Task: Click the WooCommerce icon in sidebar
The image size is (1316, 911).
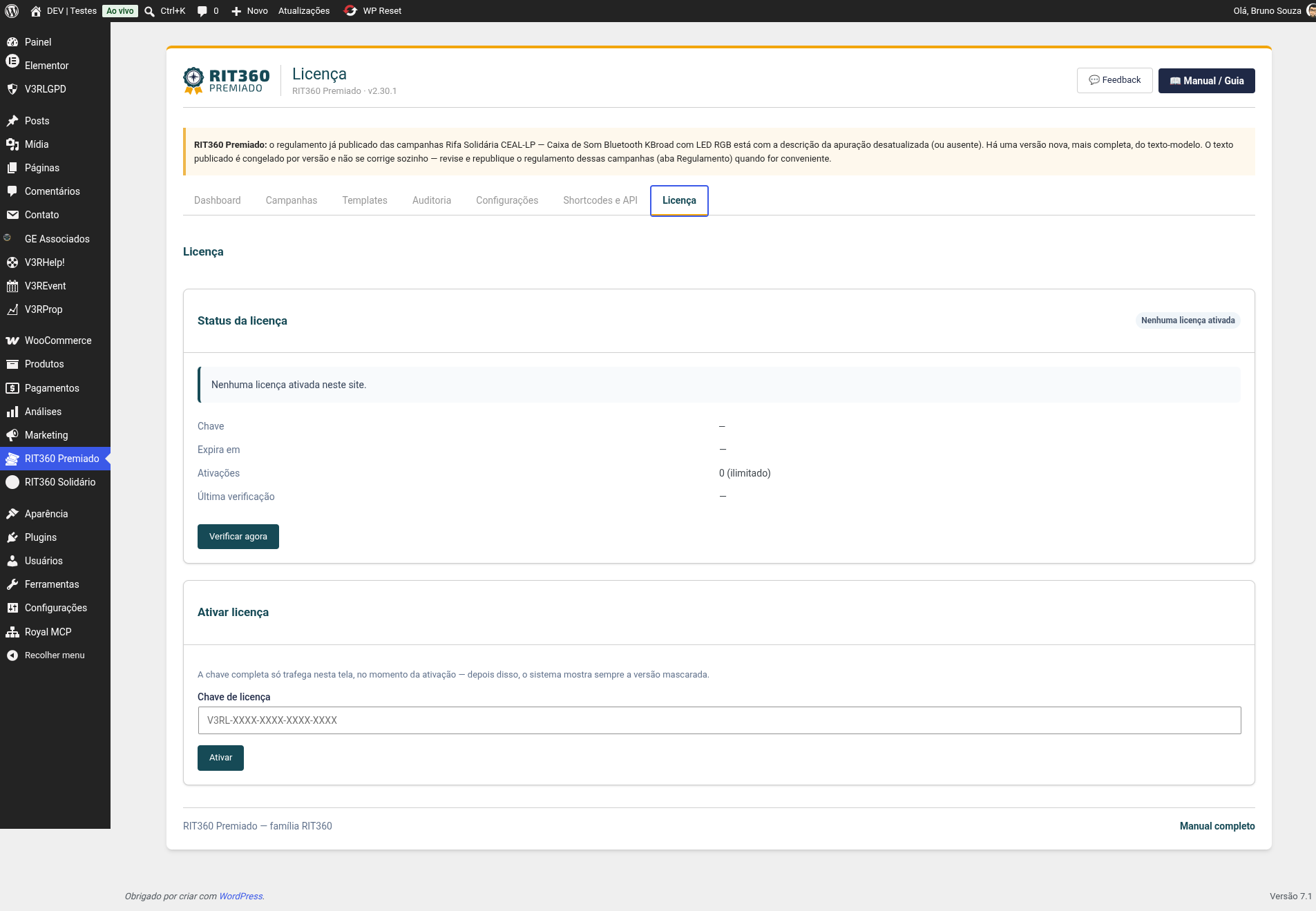Action: [x=12, y=341]
